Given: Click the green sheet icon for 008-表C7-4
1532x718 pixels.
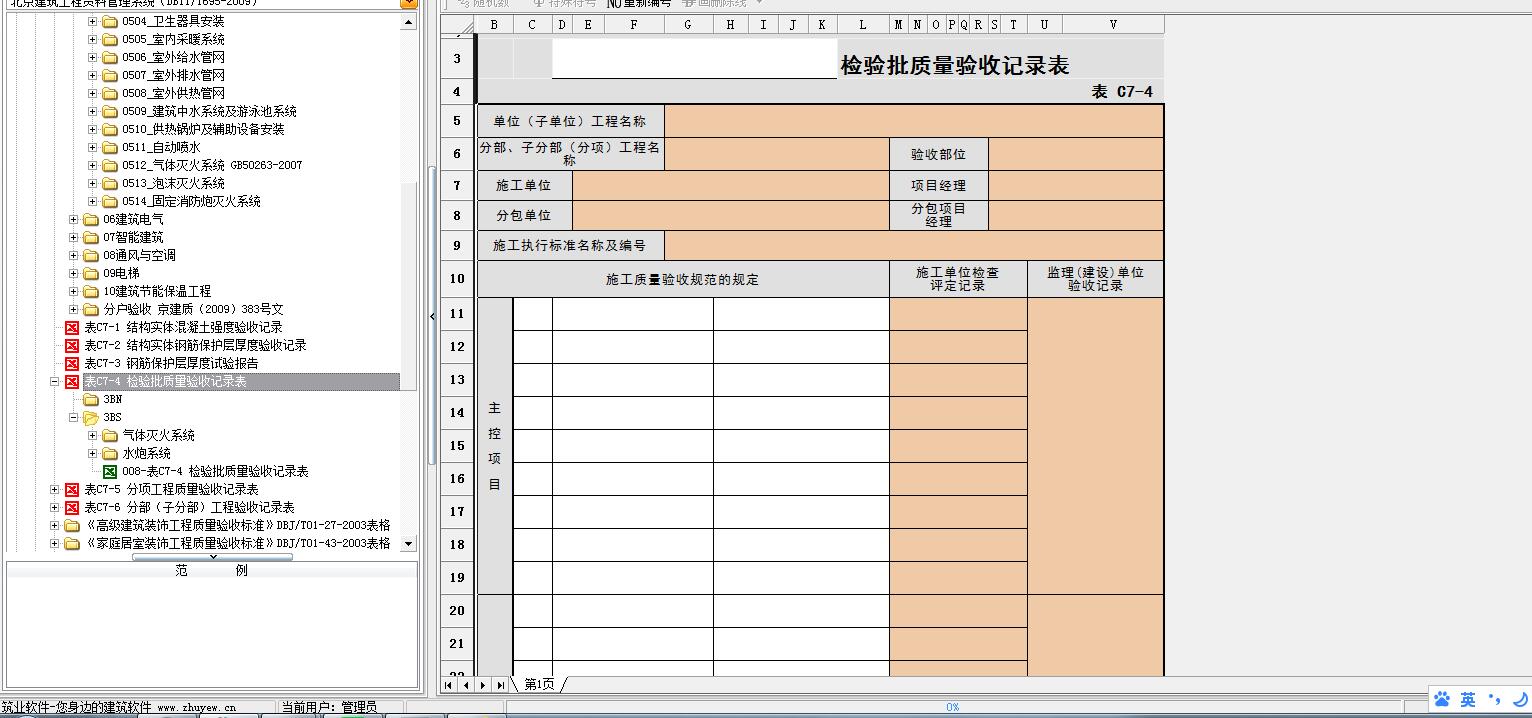Looking at the screenshot, I should (x=110, y=471).
